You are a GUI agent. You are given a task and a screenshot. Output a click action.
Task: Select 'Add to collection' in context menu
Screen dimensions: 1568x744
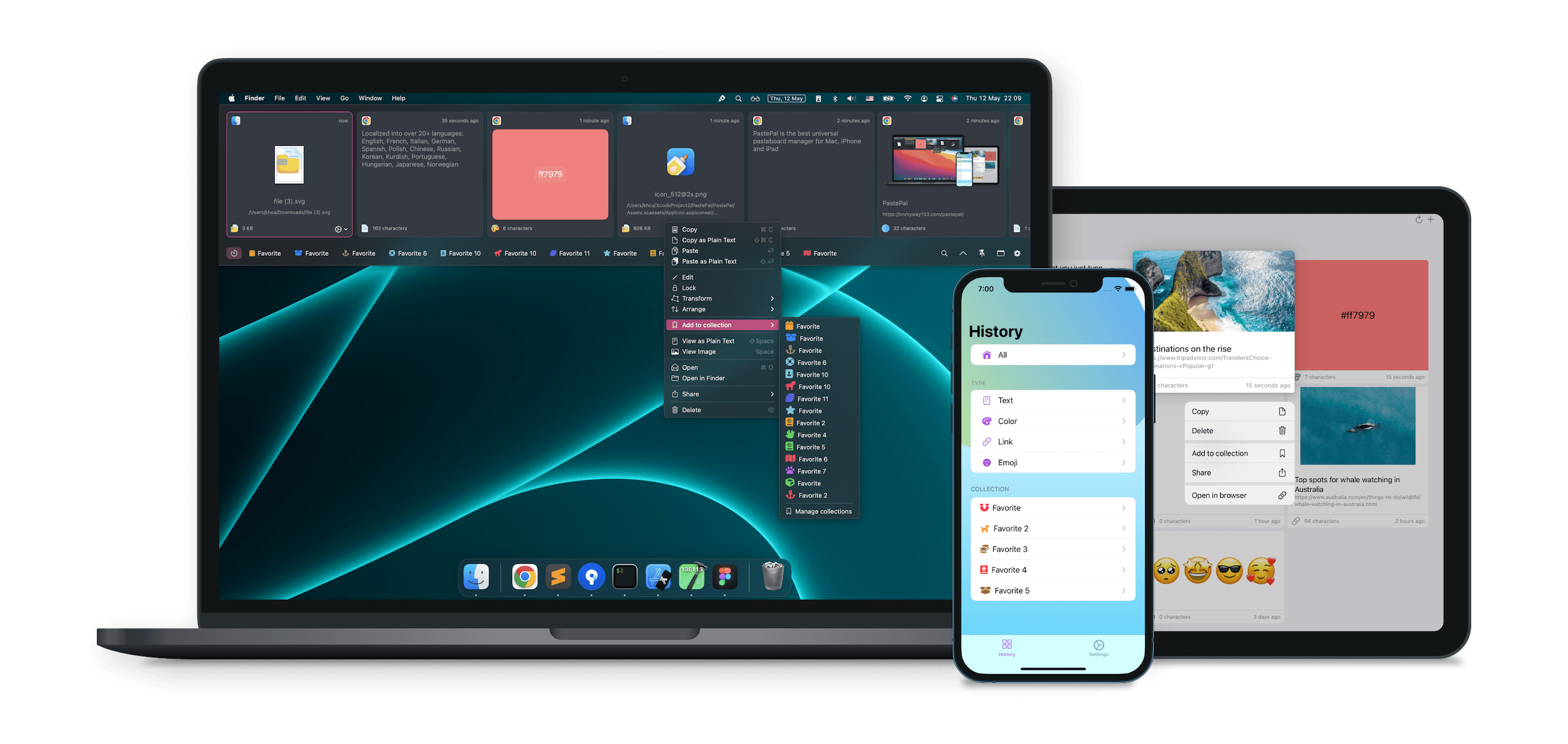(707, 325)
